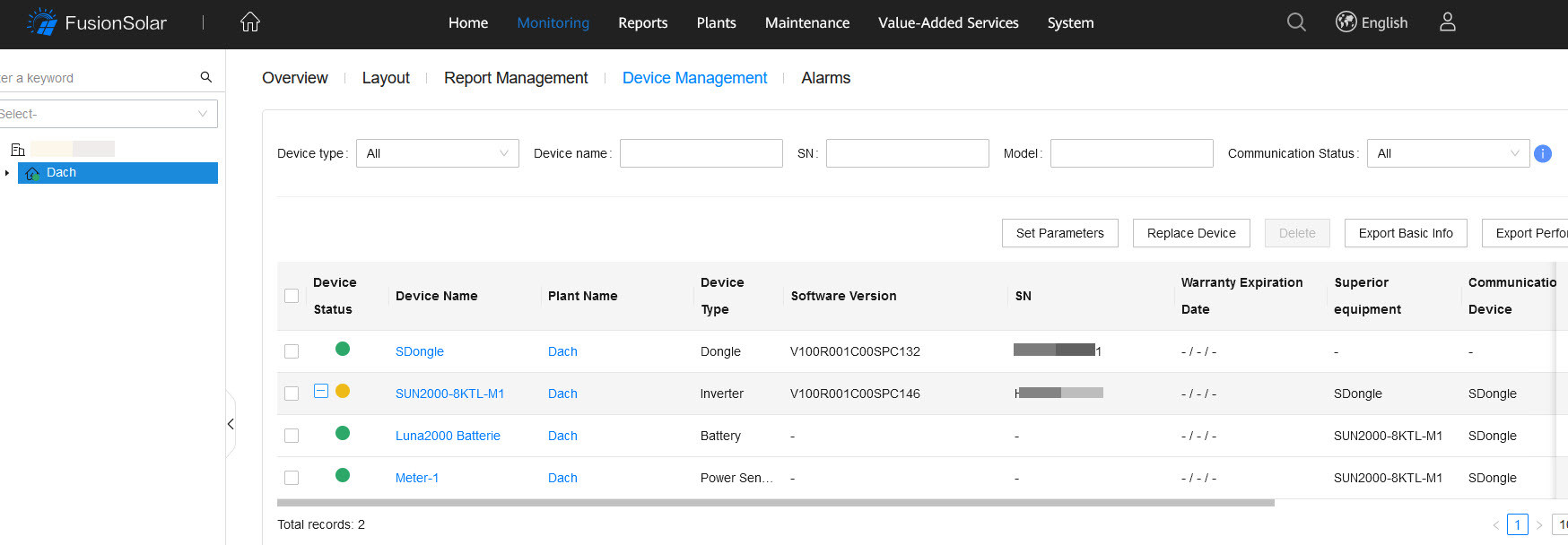Click the globe language icon

(x=1346, y=22)
